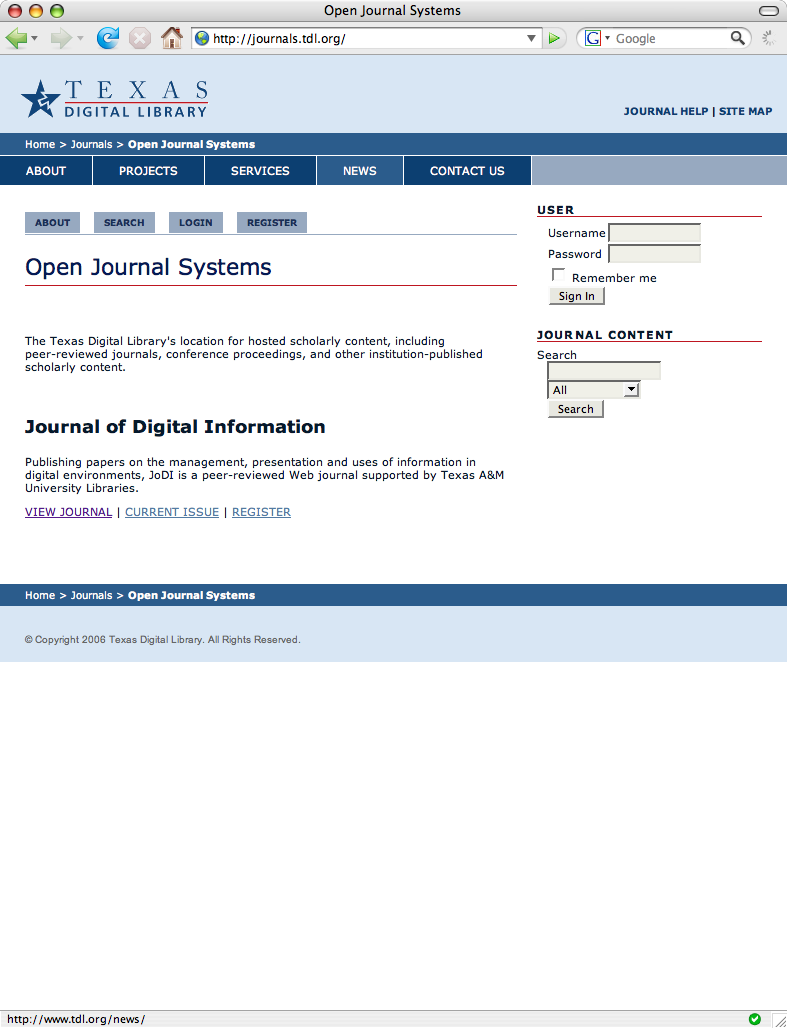
Task: Click the magnifying glass search icon
Action: click(x=738, y=38)
